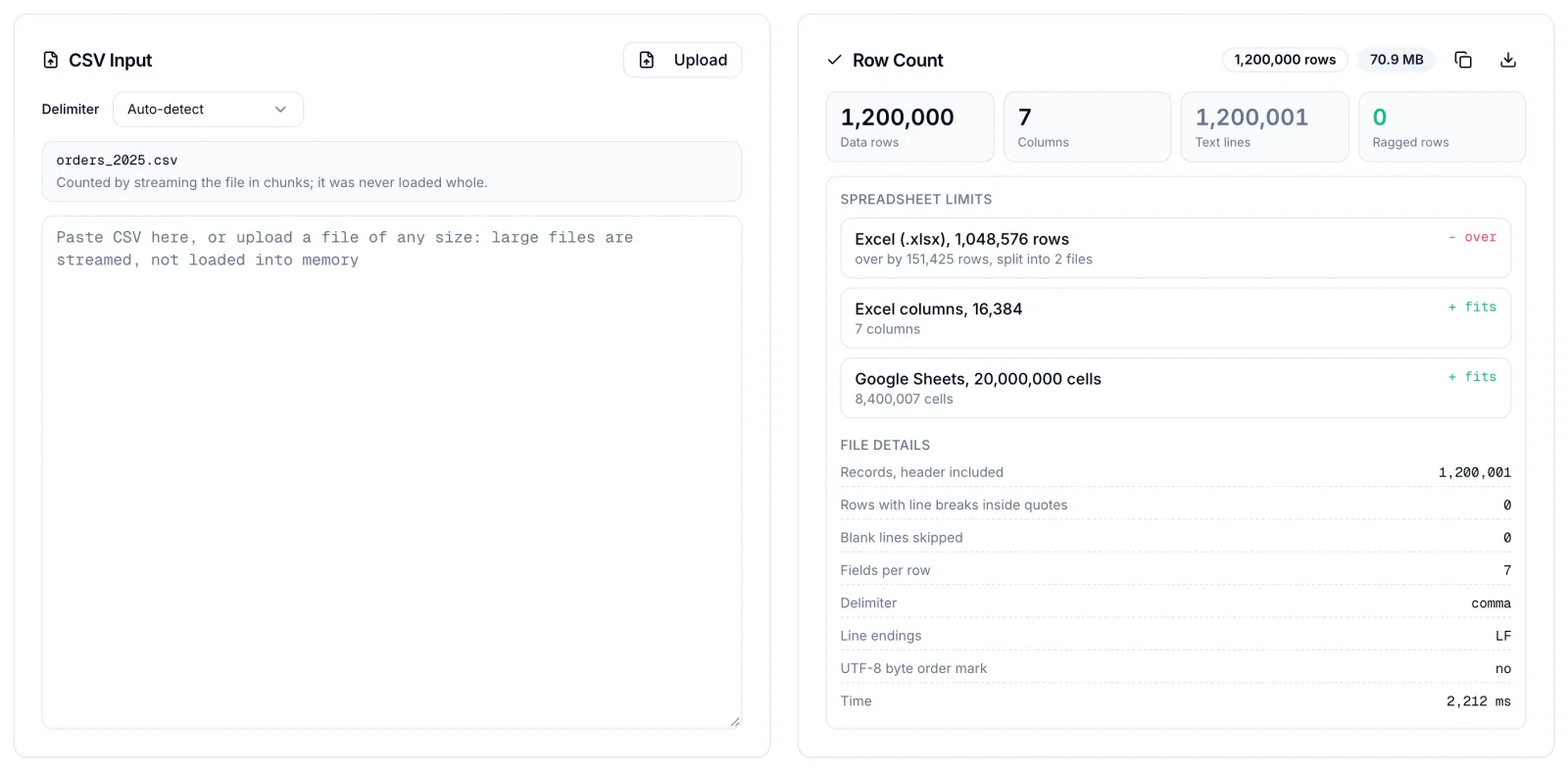Click the '8,400,007 cells' text
The width and height of the screenshot is (1568, 770).
904,399
